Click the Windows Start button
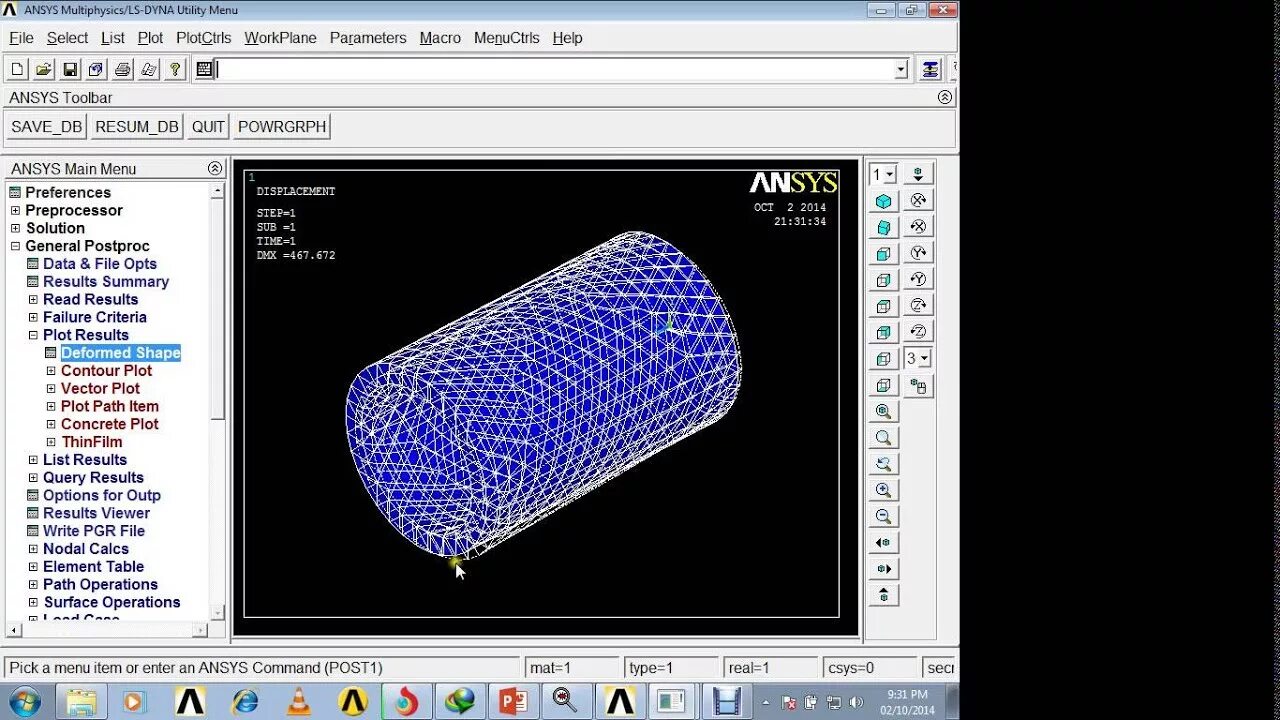1280x720 pixels. [23, 701]
